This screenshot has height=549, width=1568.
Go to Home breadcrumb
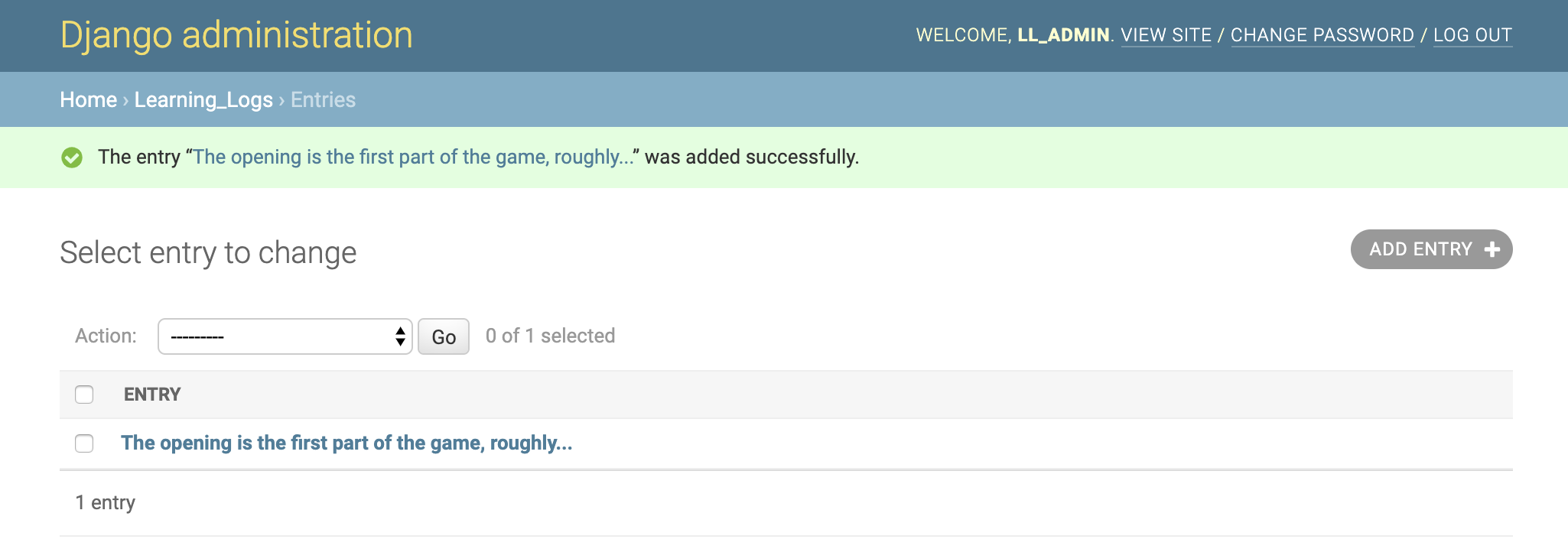tap(89, 99)
